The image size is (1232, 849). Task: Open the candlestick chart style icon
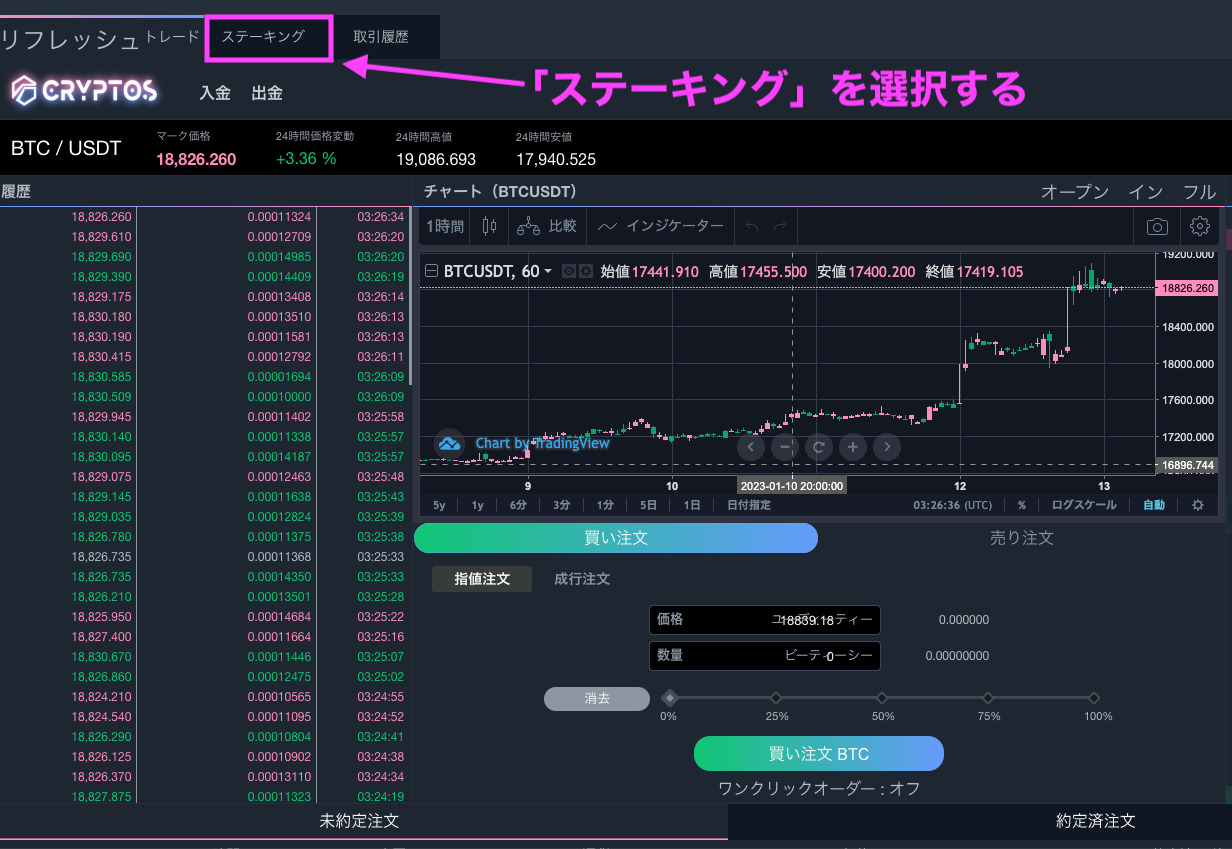(x=488, y=227)
